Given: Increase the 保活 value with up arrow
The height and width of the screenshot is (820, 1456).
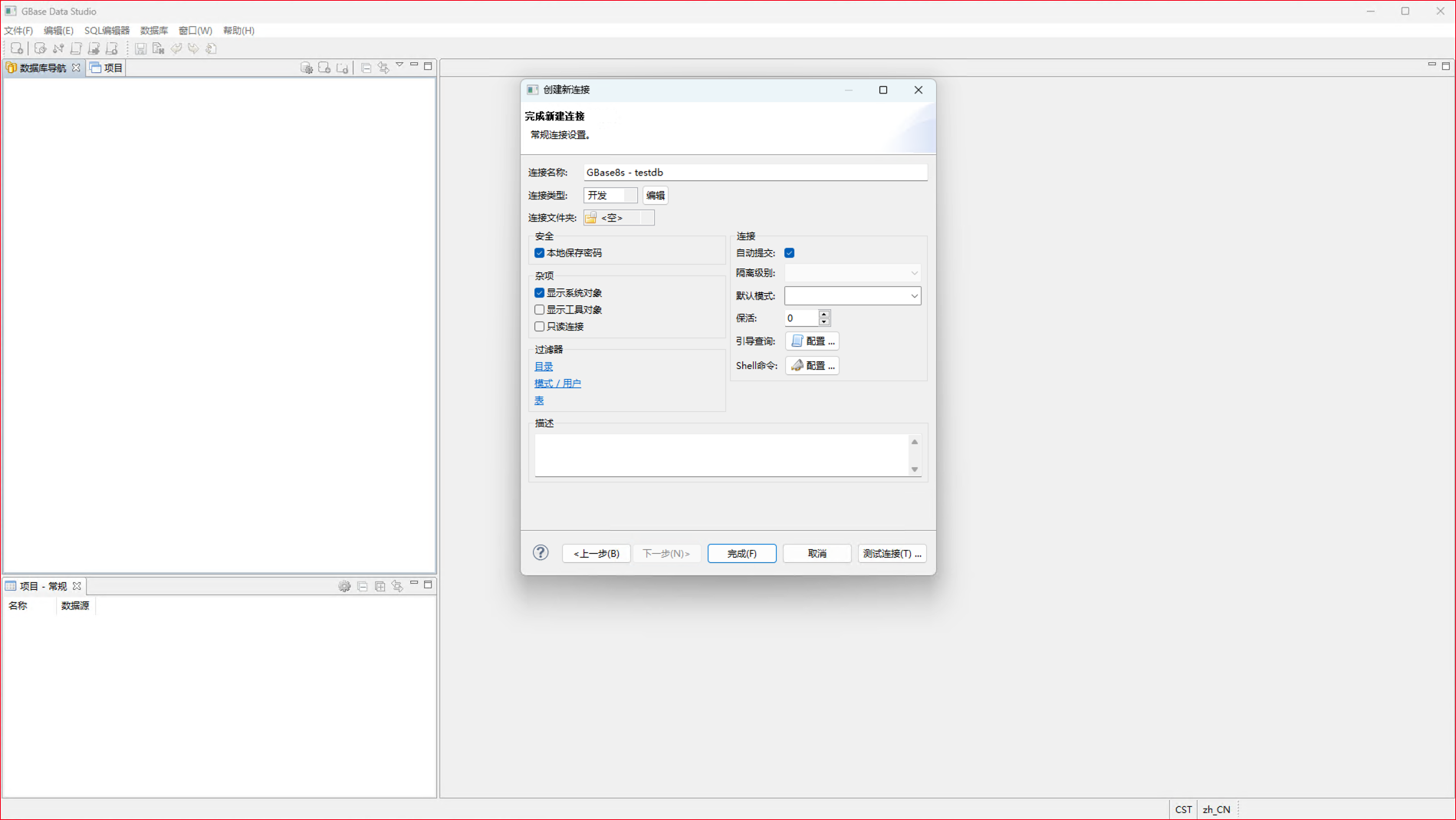Looking at the screenshot, I should pyautogui.click(x=824, y=314).
